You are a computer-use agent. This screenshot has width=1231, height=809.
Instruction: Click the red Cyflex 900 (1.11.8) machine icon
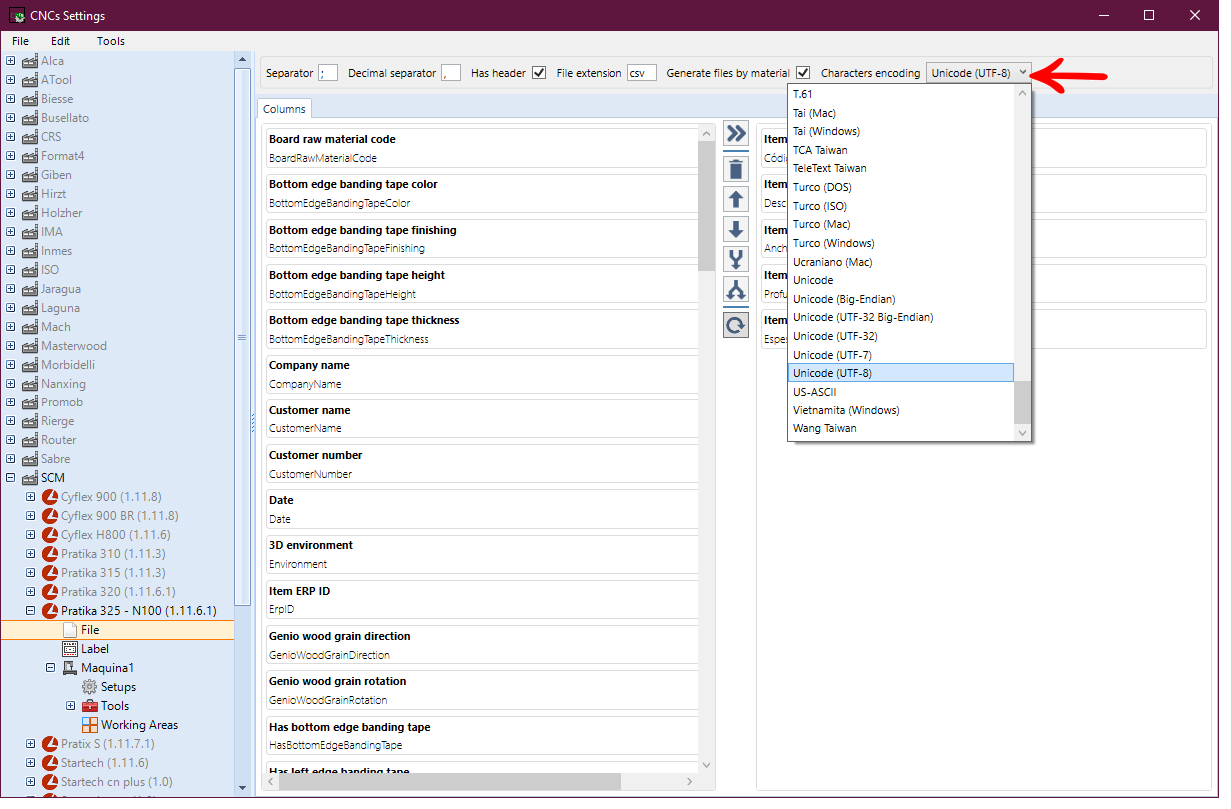(x=50, y=497)
